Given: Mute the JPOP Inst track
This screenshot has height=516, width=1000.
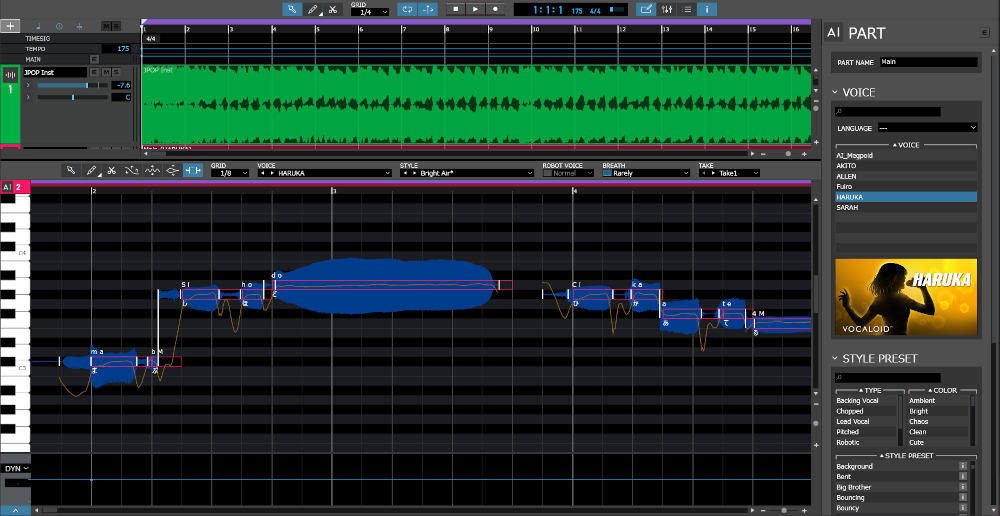Looking at the screenshot, I should coord(104,72).
